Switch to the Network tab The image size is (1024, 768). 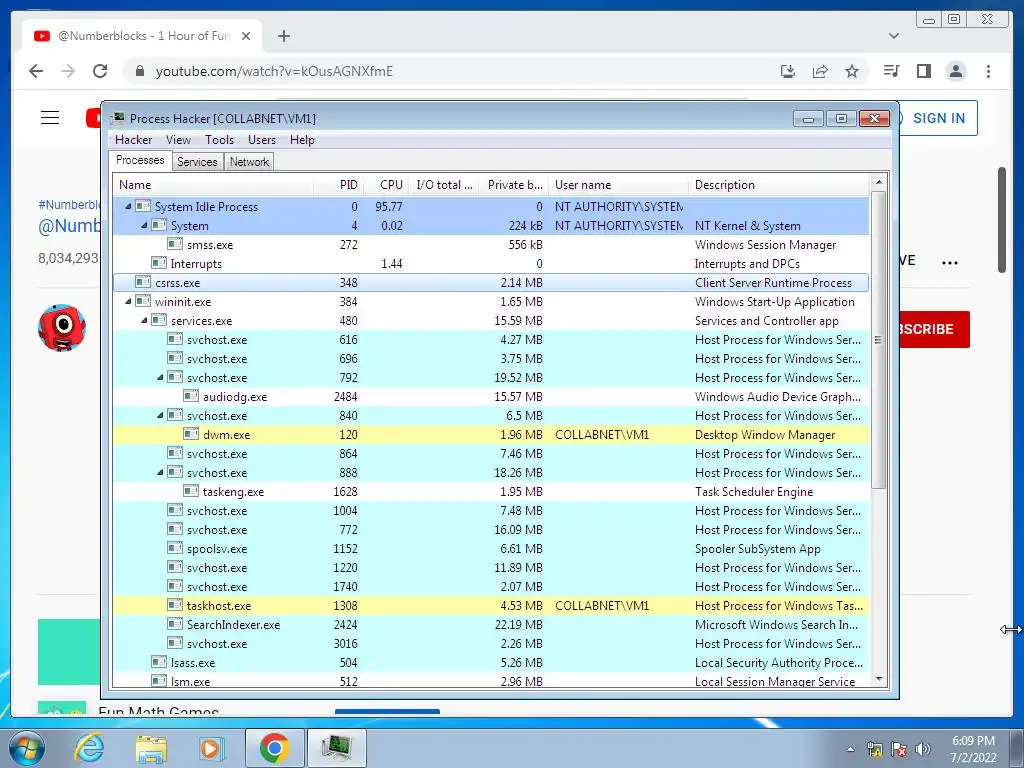coord(249,162)
